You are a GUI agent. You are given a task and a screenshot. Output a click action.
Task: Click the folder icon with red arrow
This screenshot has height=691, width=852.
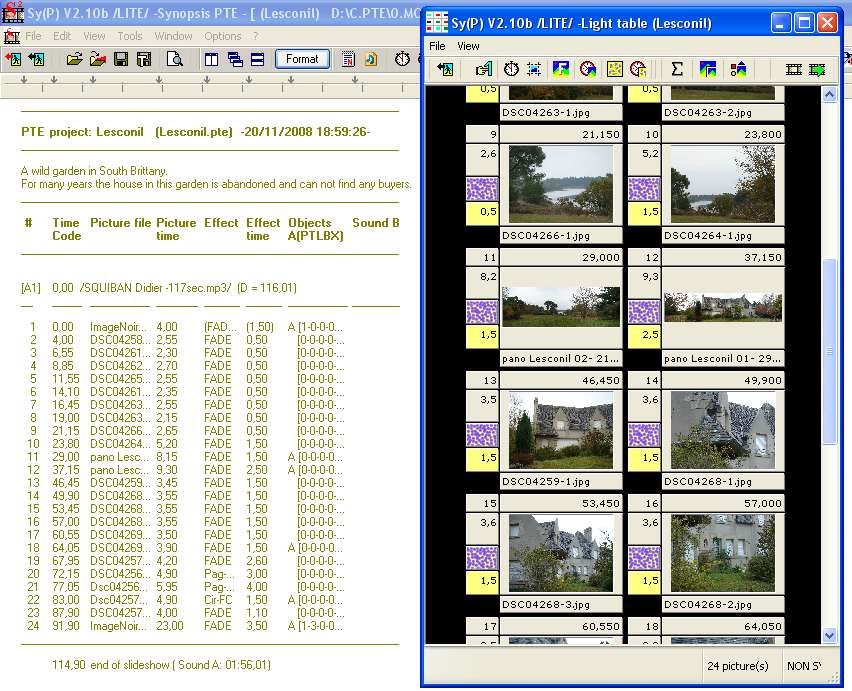coord(98,59)
